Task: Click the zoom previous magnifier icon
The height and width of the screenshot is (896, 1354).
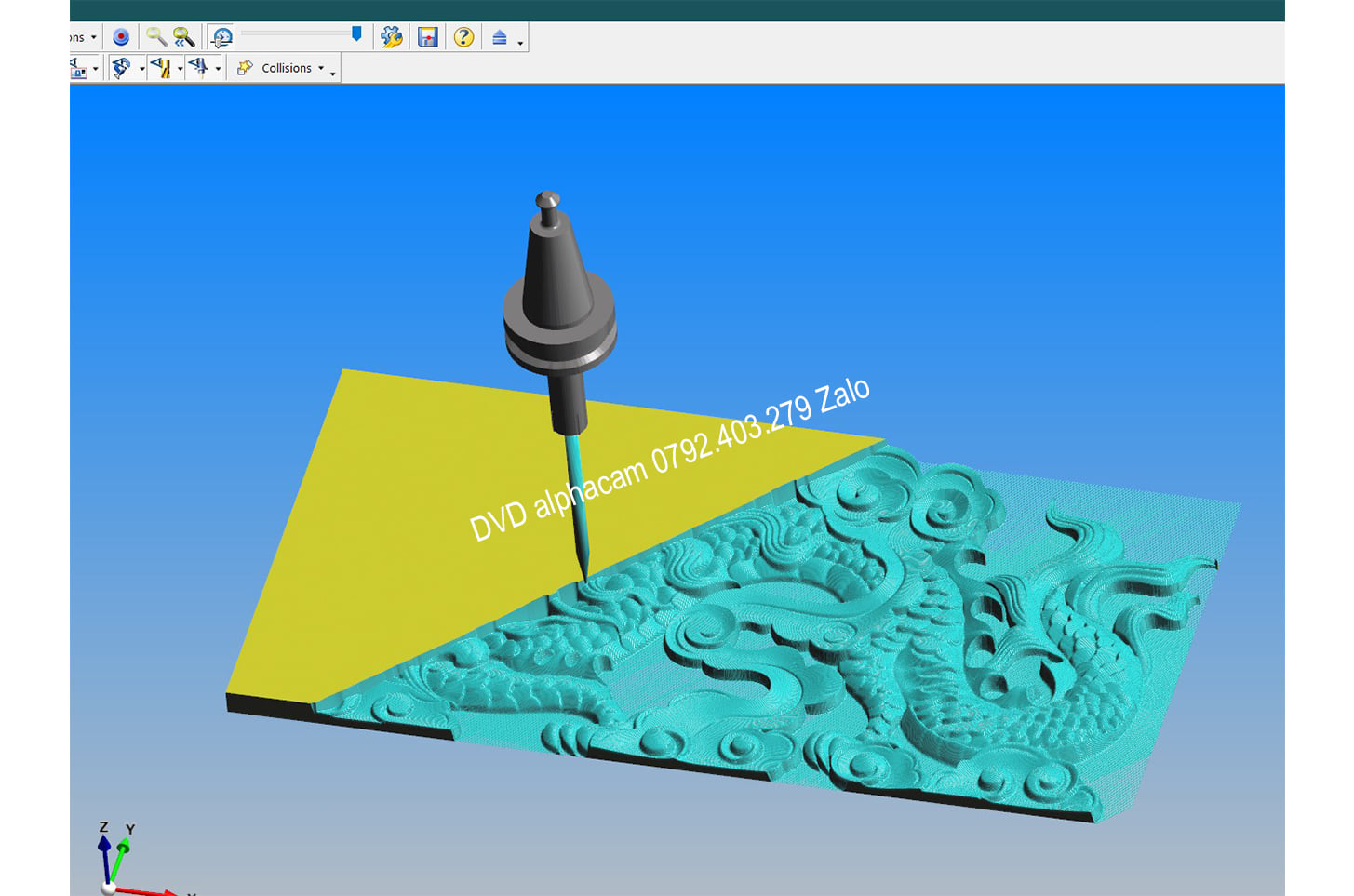Action: (184, 37)
